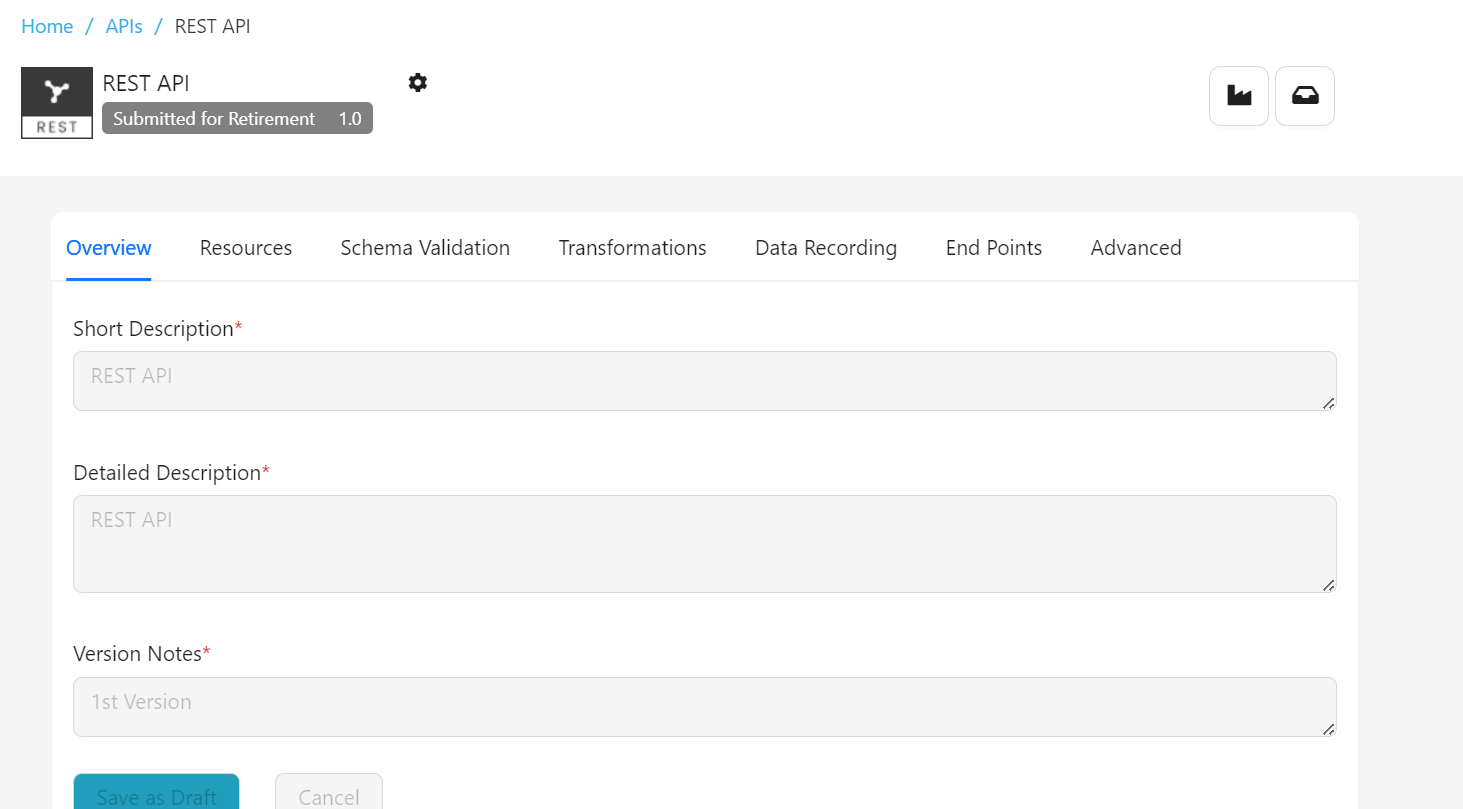Click the Submitted for Retirement status badge
The image size is (1463, 809).
pos(214,119)
